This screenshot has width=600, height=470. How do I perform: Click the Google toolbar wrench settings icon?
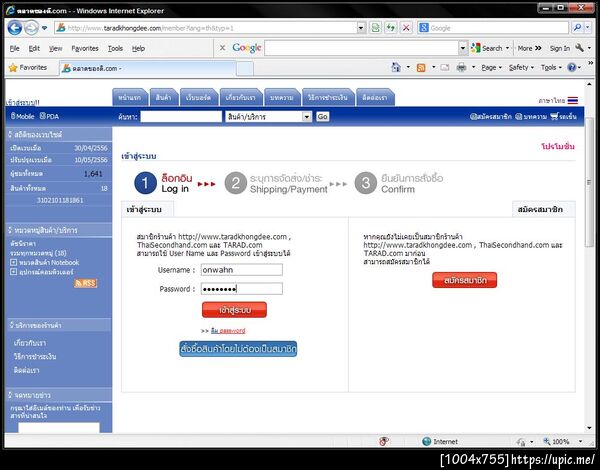pyautogui.click(x=579, y=48)
